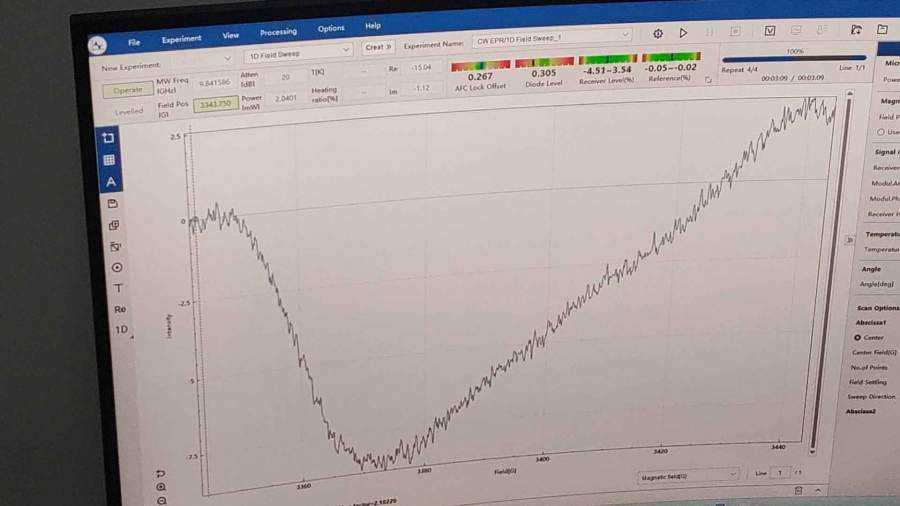
Task: Open the '1D Field Sweep' experiment dropdown
Action: pyautogui.click(x=299, y=49)
